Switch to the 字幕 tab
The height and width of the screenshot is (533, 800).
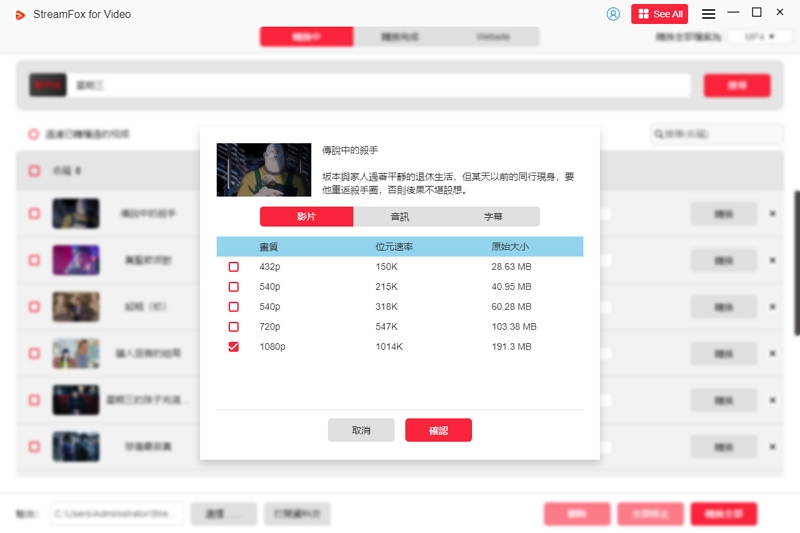point(493,216)
